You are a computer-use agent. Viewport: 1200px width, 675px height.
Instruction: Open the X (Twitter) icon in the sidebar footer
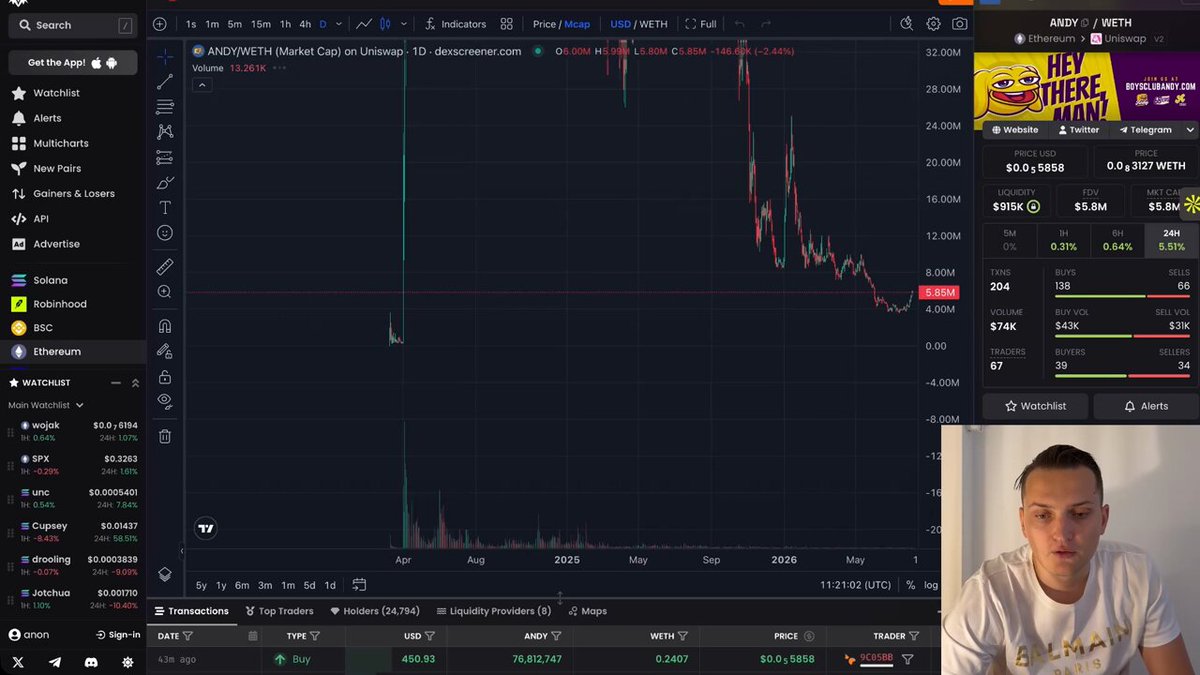(x=18, y=662)
